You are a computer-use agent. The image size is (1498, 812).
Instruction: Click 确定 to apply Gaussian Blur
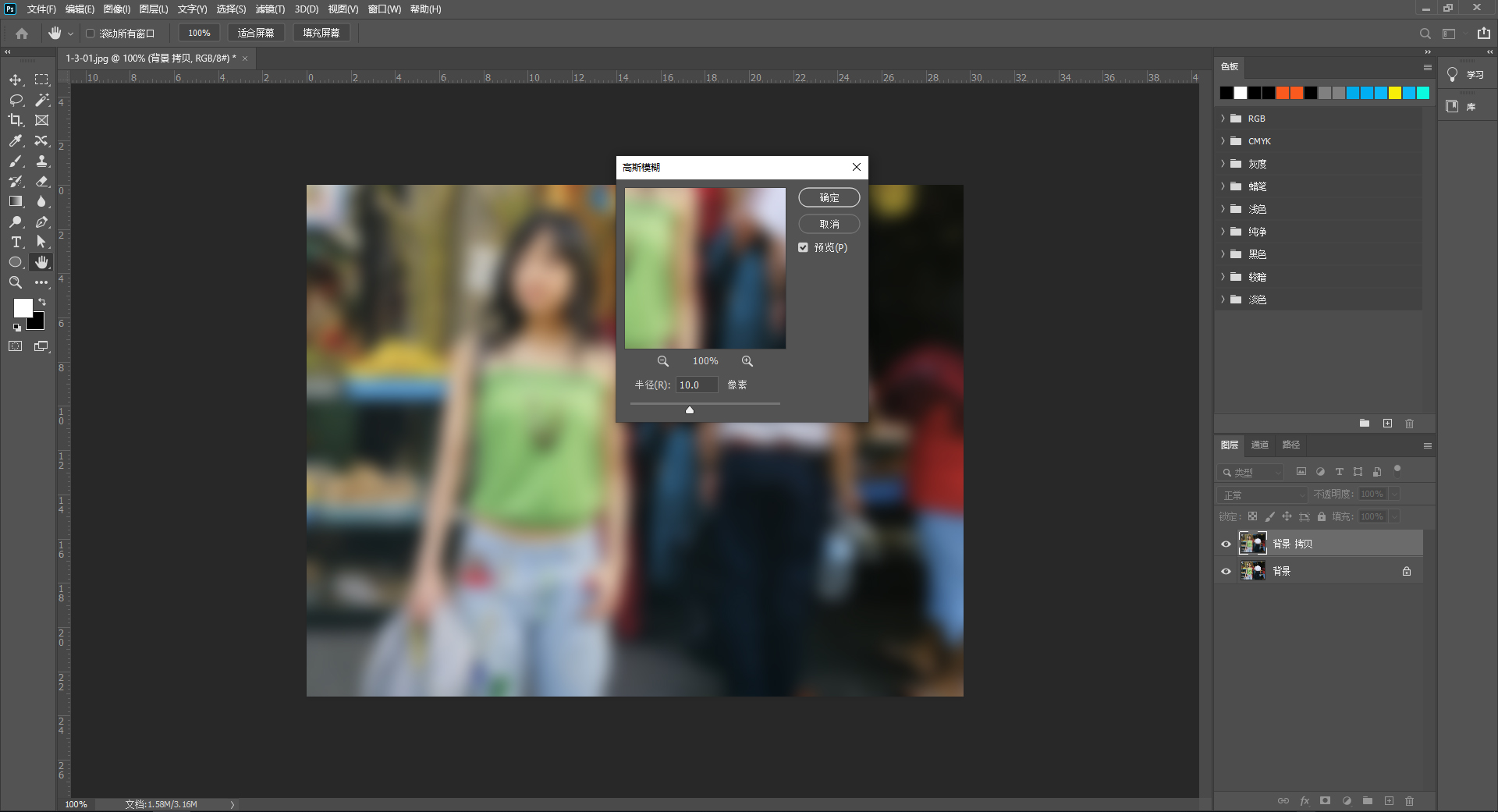point(829,197)
